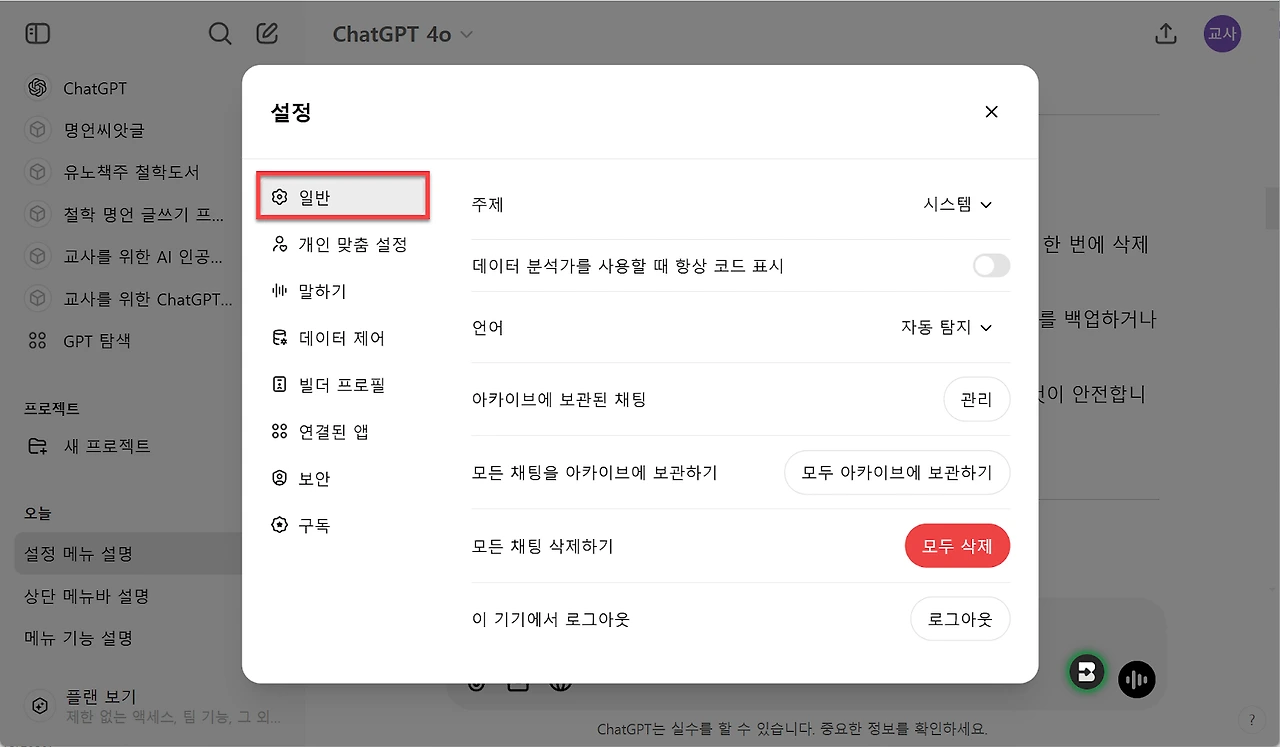Click the 로그아웃 button
The width and height of the screenshot is (1280, 747).
[960, 619]
